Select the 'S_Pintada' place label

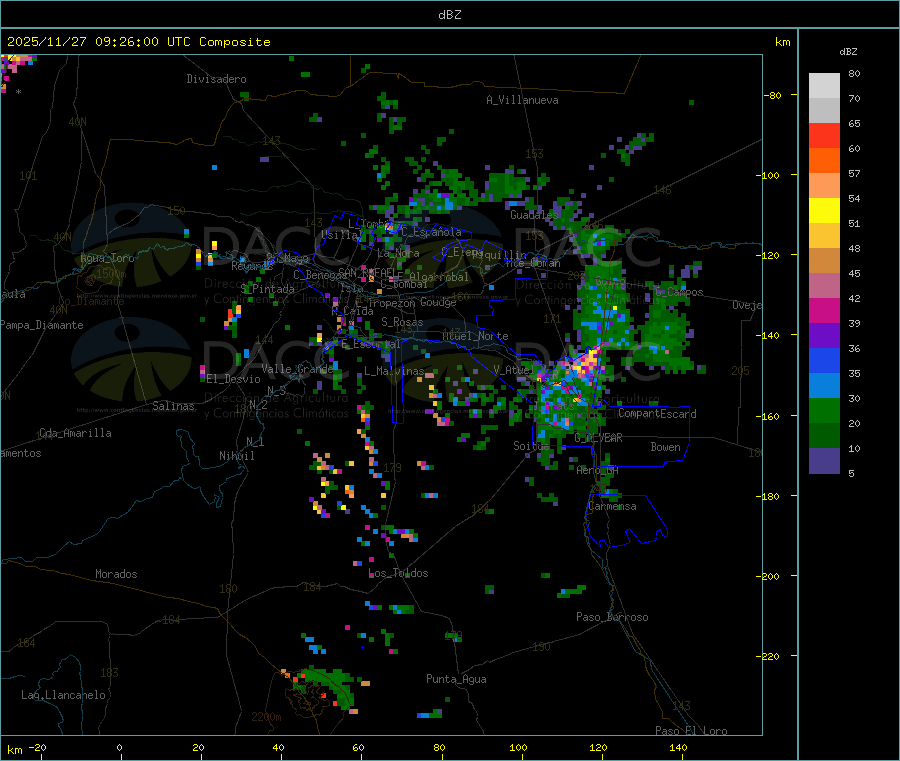coord(267,289)
